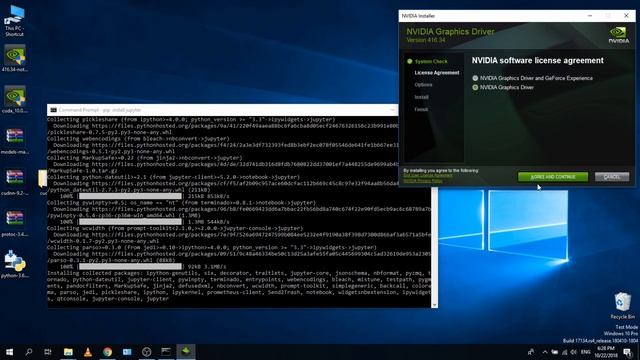Open the clock and date flyout
Screen dimensions: 640x360
click(x=606, y=352)
